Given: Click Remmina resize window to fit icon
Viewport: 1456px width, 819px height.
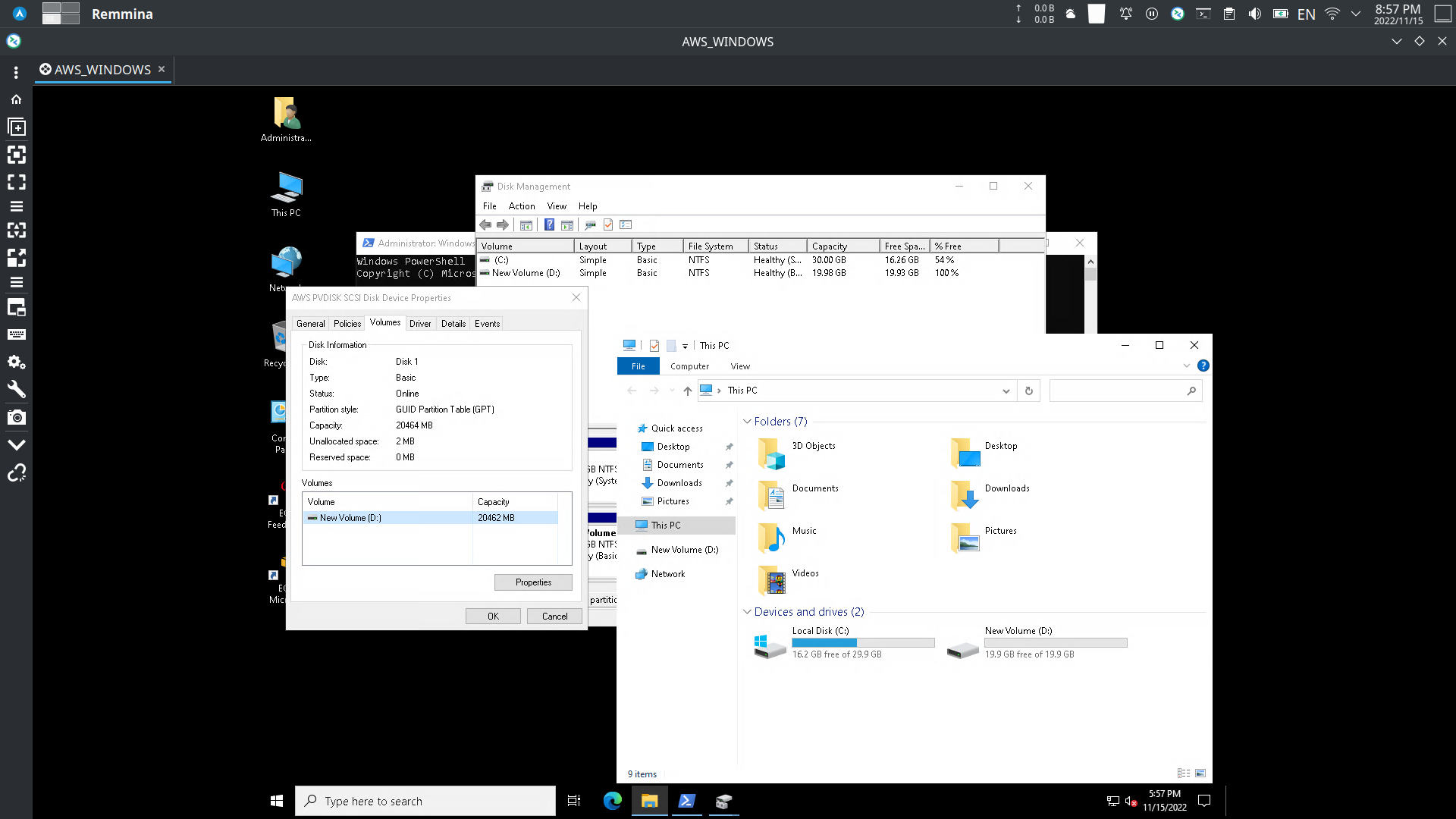Looking at the screenshot, I should coord(16,155).
